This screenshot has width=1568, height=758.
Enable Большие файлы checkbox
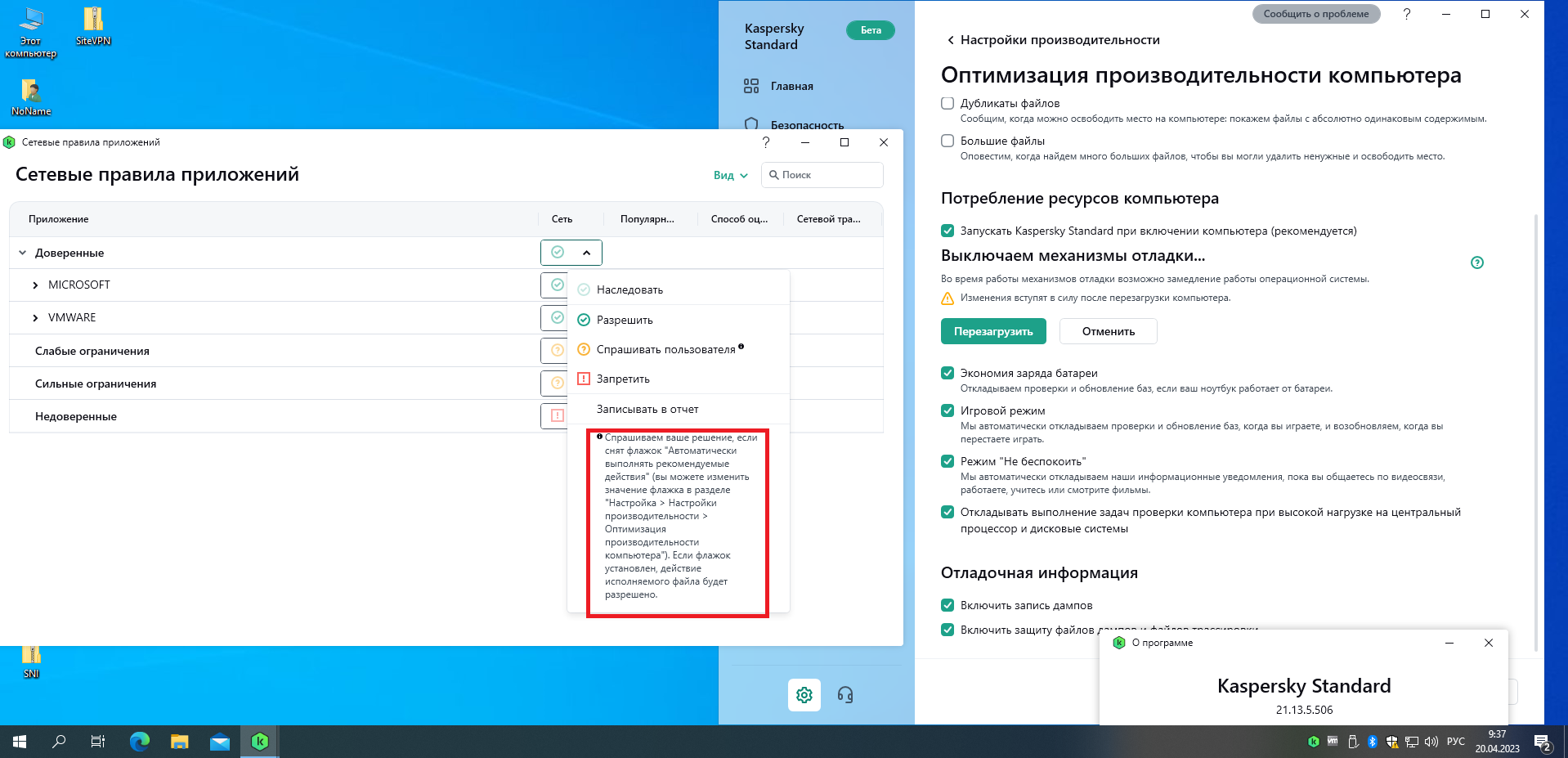click(x=948, y=141)
